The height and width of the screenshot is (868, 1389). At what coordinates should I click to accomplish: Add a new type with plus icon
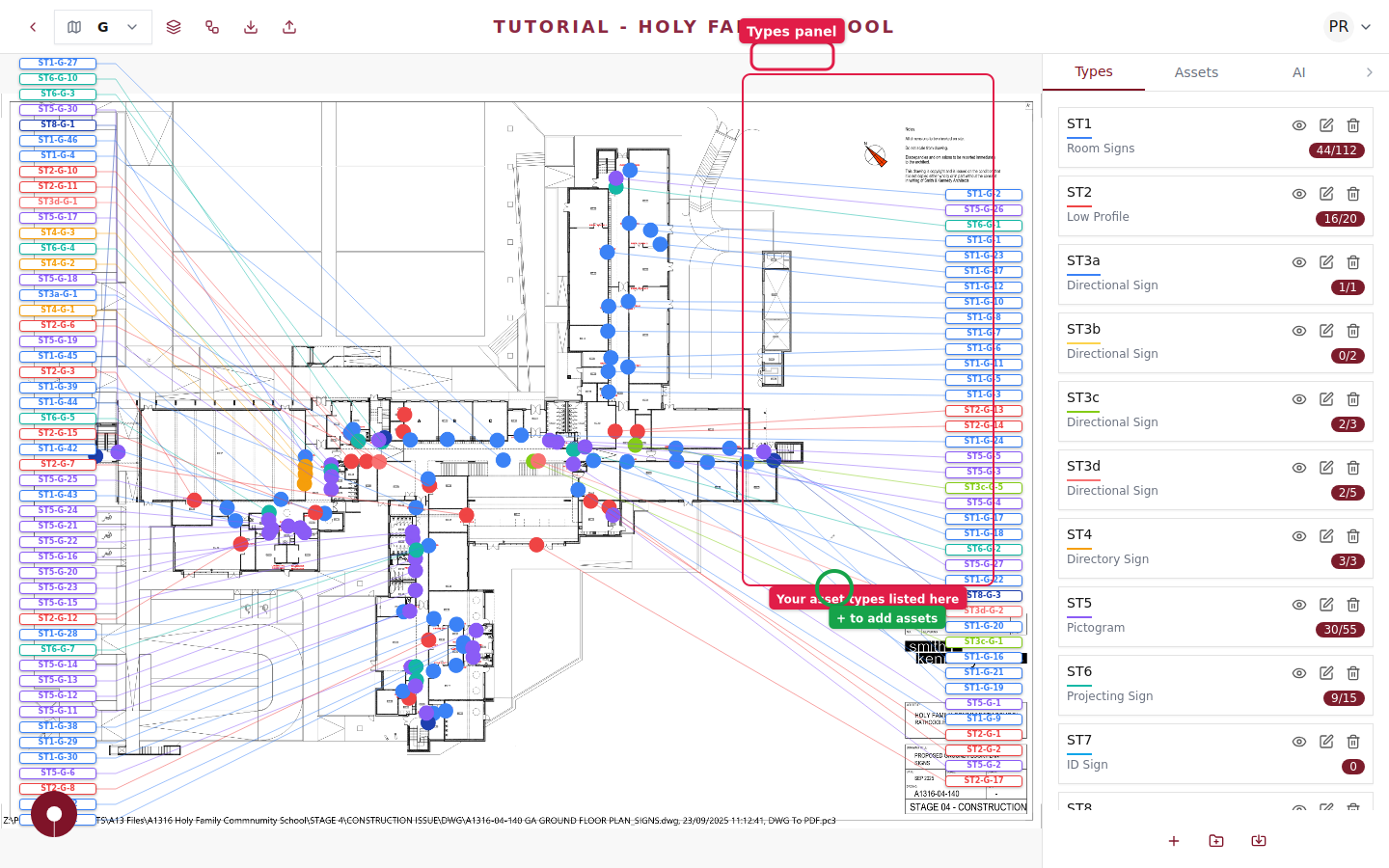(x=1174, y=841)
